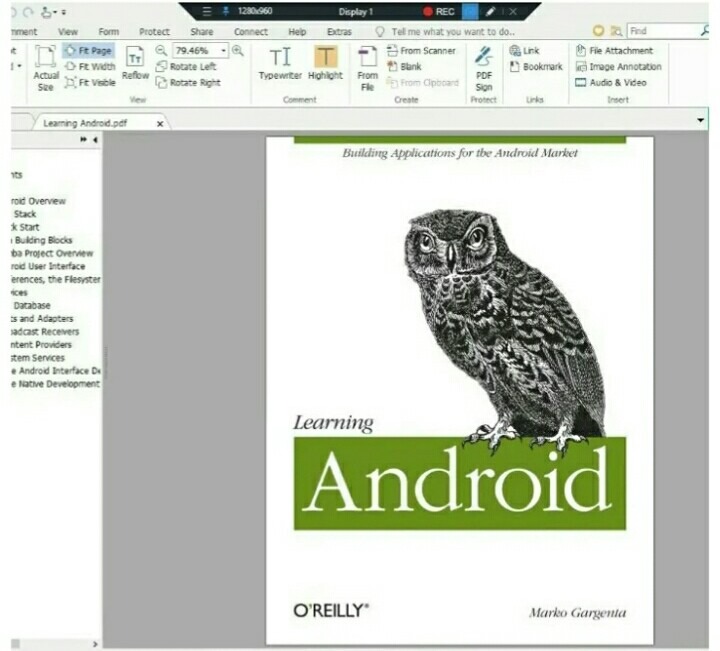The height and width of the screenshot is (651, 720).
Task: Click the bookmarks panel scroll right arrow
Action: pyautogui.click(x=95, y=644)
